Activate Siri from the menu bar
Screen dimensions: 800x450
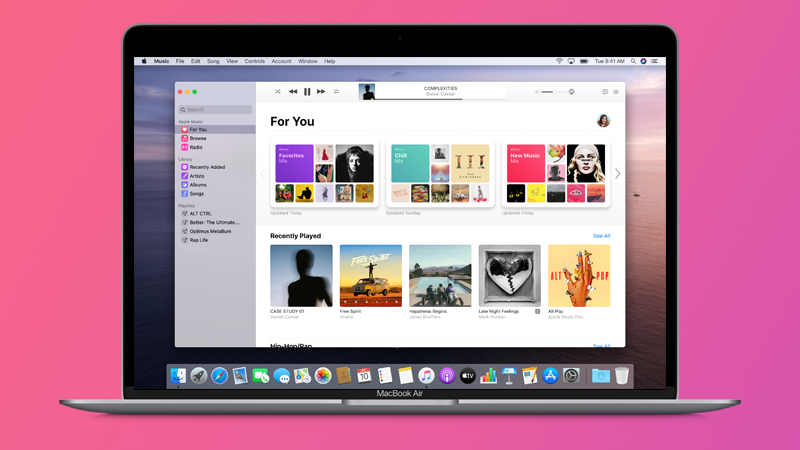pos(643,61)
